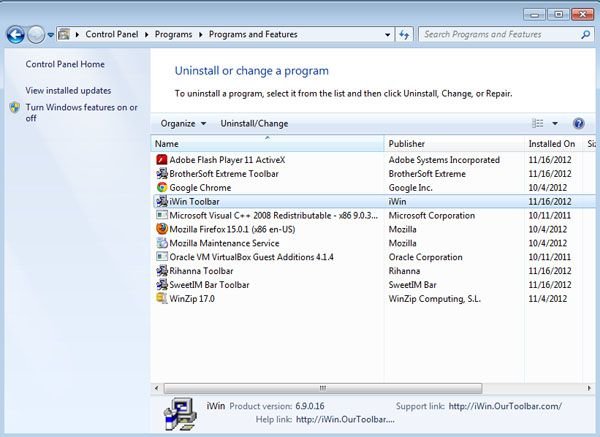Sort list by Publisher column header
This screenshot has height=437, width=600.
[454, 143]
